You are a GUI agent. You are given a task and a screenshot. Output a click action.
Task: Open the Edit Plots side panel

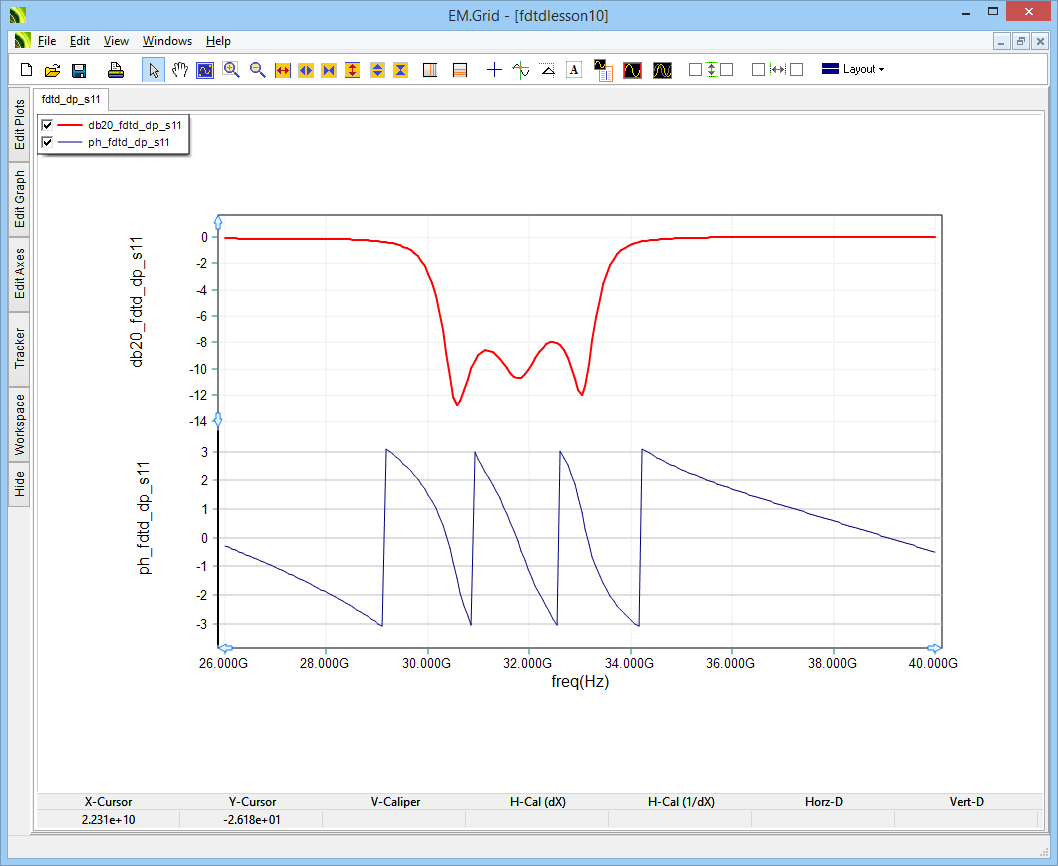pos(19,124)
